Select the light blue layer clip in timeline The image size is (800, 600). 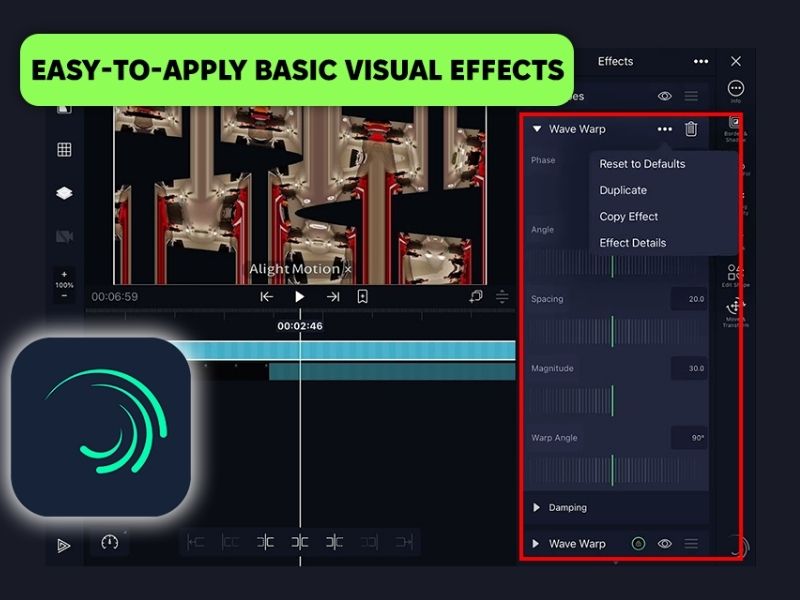click(352, 351)
